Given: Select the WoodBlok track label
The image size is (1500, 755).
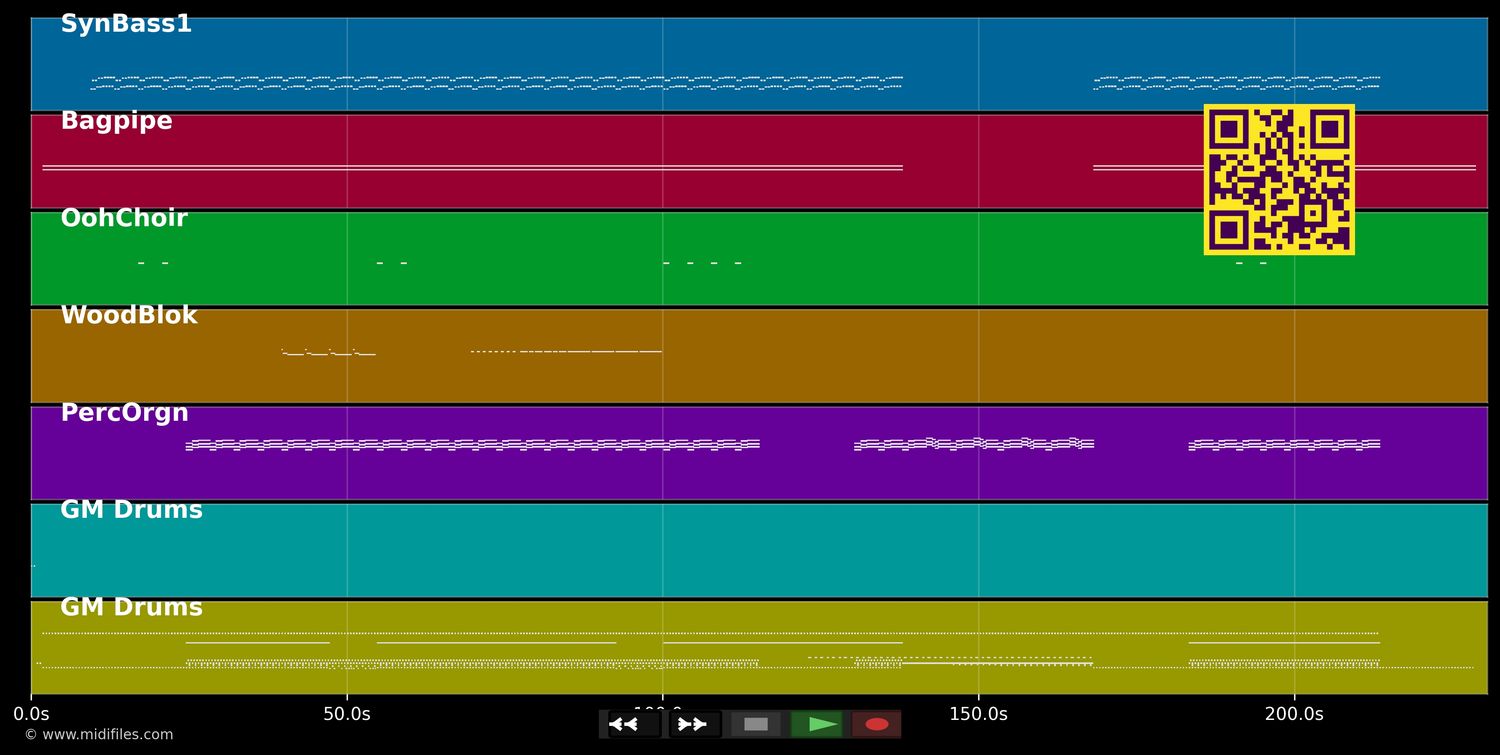Looking at the screenshot, I should tap(129, 315).
